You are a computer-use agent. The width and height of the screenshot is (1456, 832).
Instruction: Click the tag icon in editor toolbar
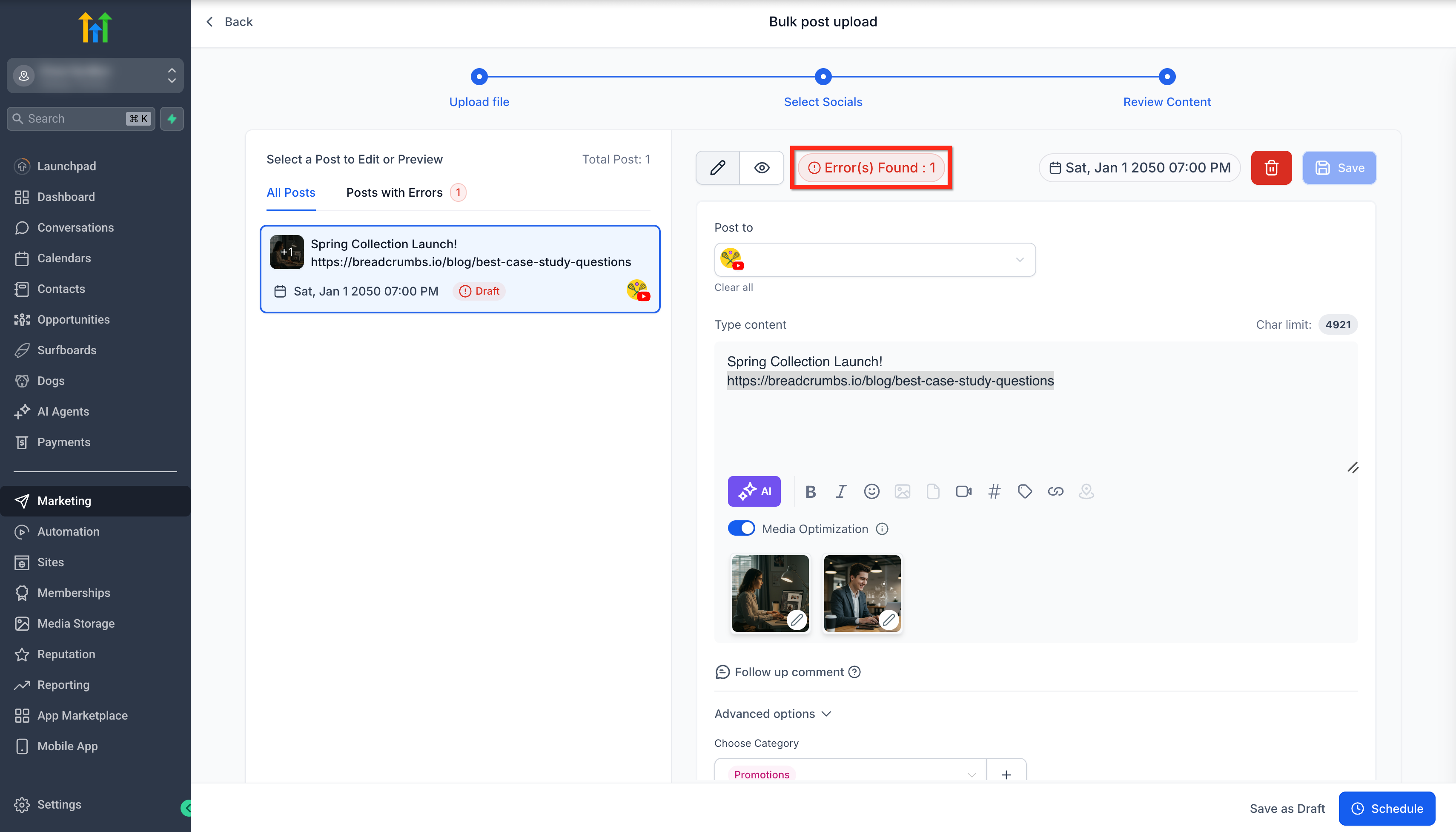[x=1025, y=491]
